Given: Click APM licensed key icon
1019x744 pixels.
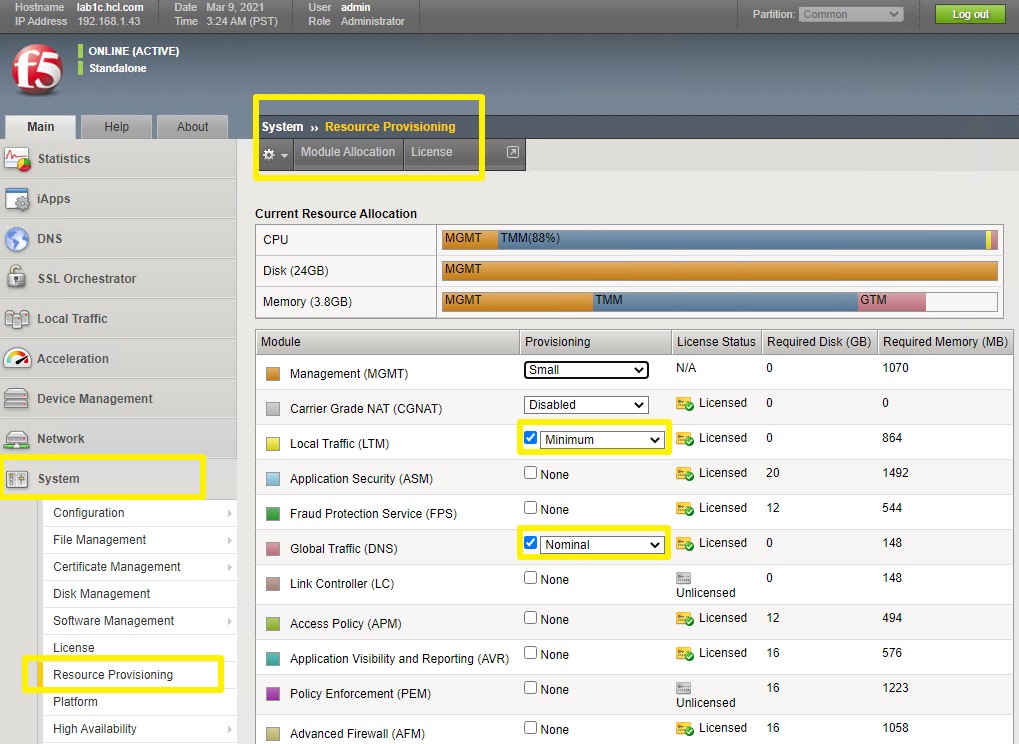Looking at the screenshot, I should pyautogui.click(x=684, y=619).
